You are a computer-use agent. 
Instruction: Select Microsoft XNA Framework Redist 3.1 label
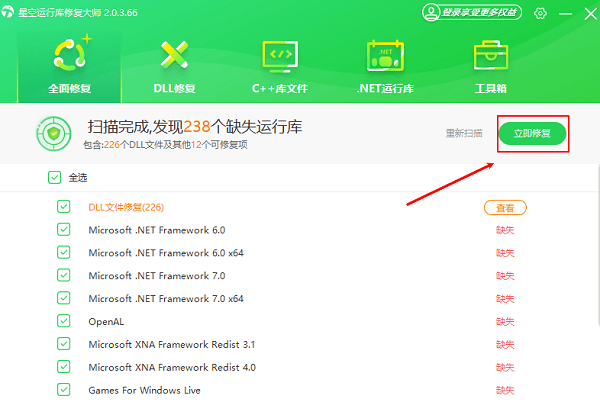[172, 344]
